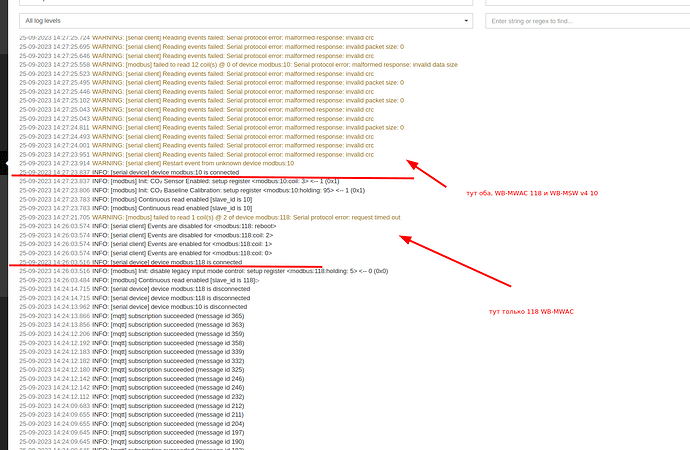Screen dimensions: 690x450
Task: Focus the string or regex search field
Action: (587, 21)
